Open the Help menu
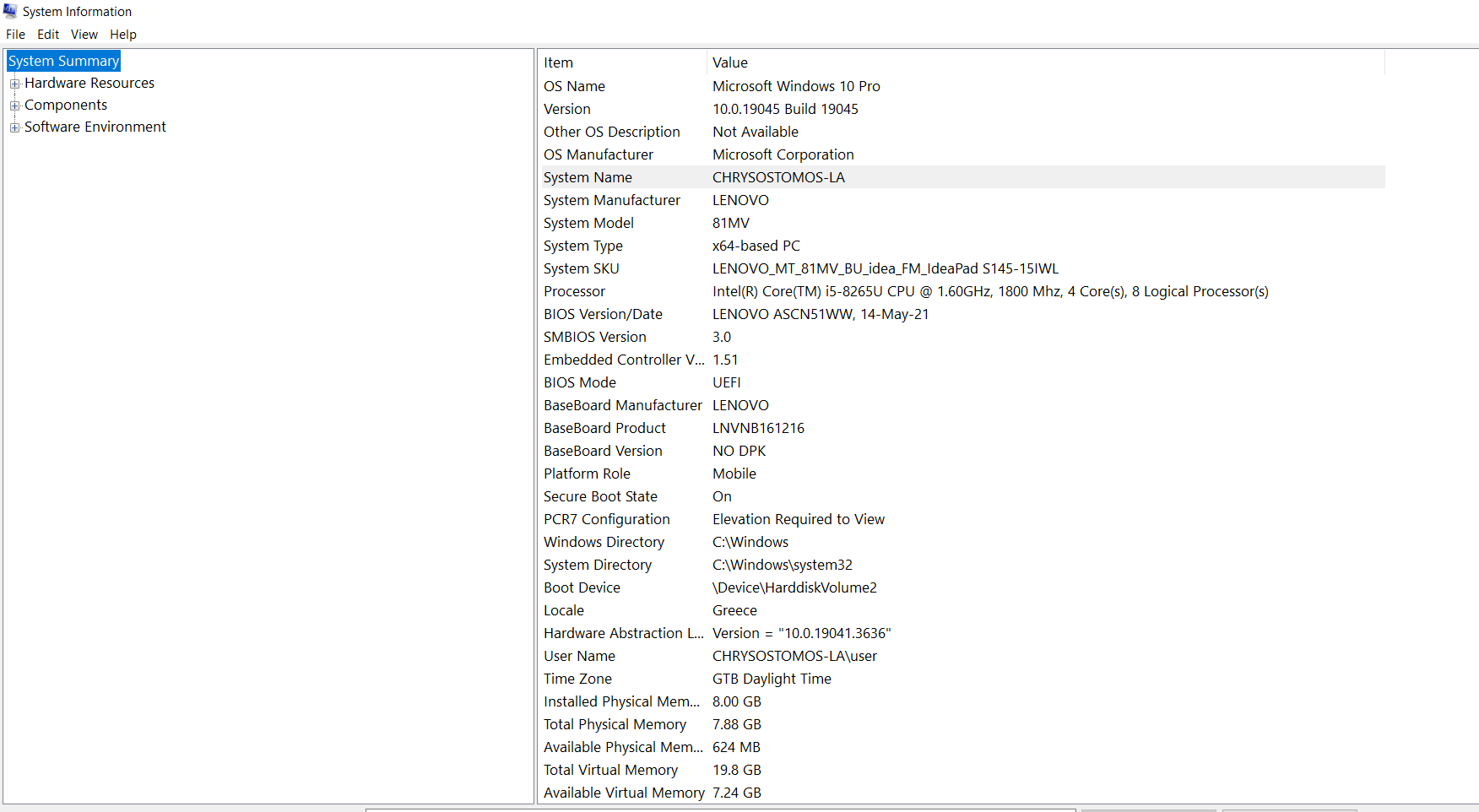 (123, 35)
